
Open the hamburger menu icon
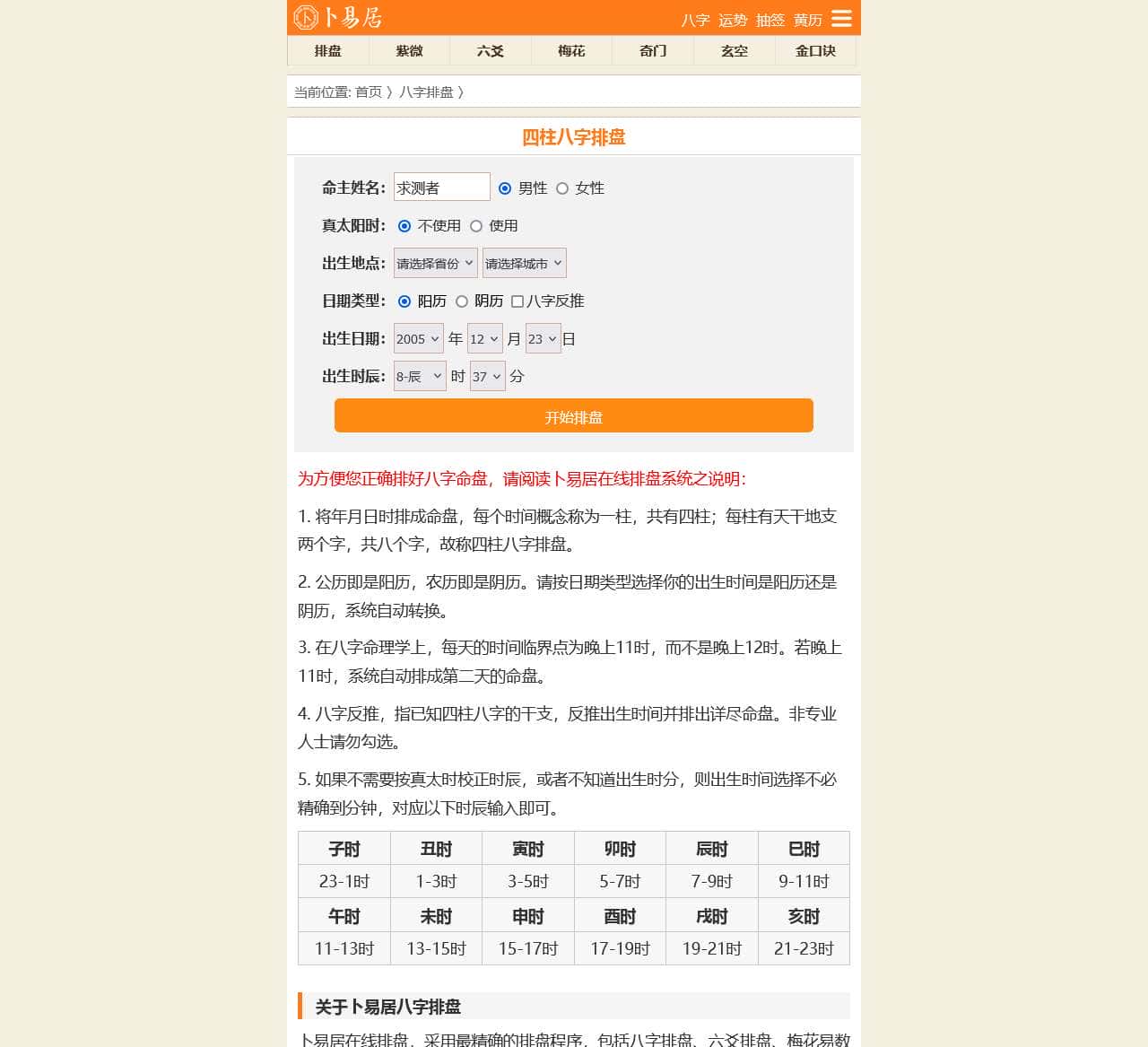pos(841,18)
